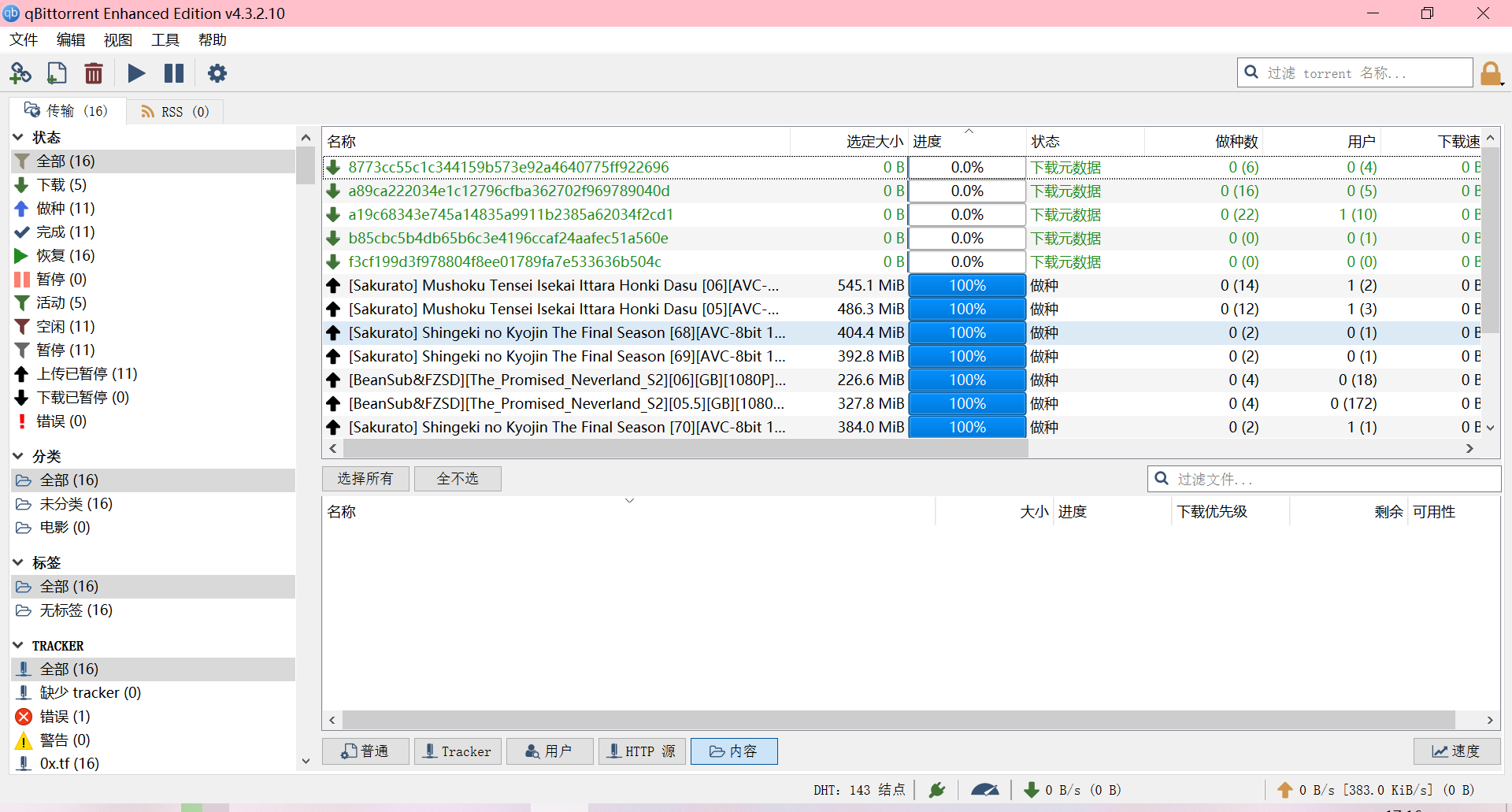Screen dimensions: 1512x812
Task: Select the paused 暂停 (0) filter
Action: point(154,280)
